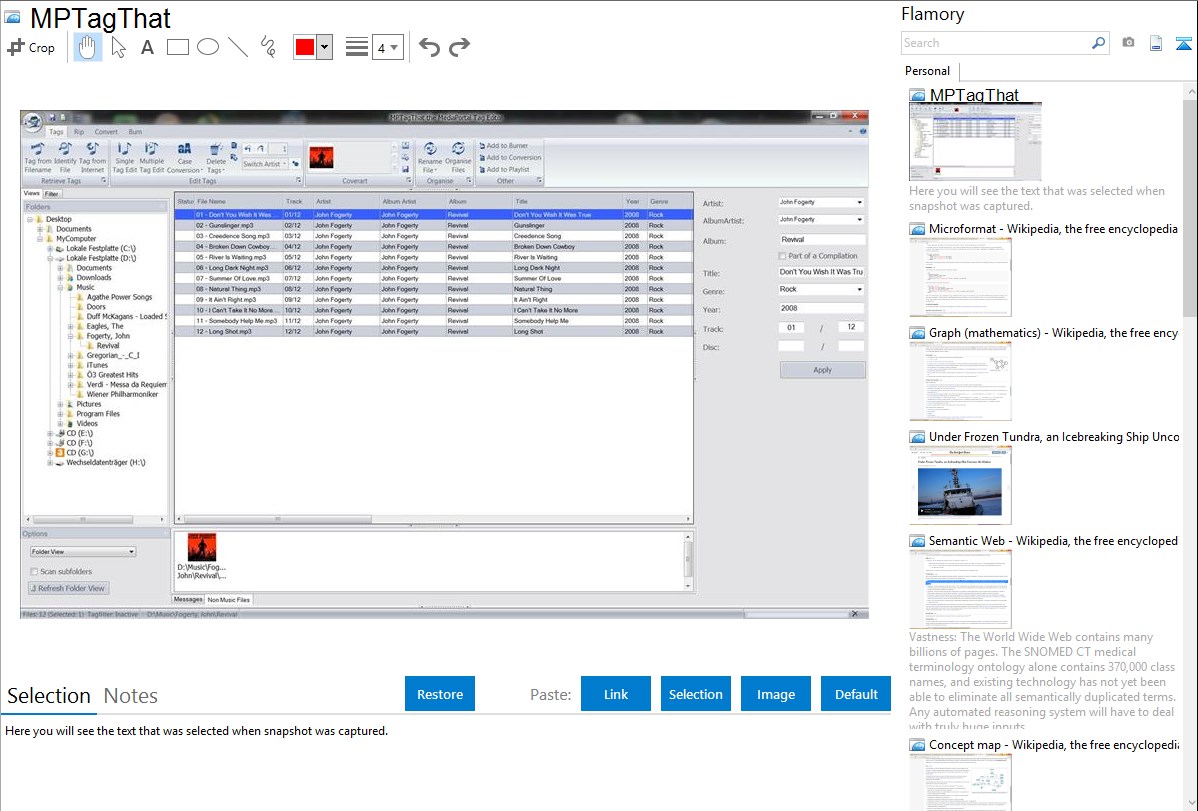Image resolution: width=1198 pixels, height=811 pixels.
Task: Toggle Part of a Compilation checkbox
Action: tap(782, 256)
